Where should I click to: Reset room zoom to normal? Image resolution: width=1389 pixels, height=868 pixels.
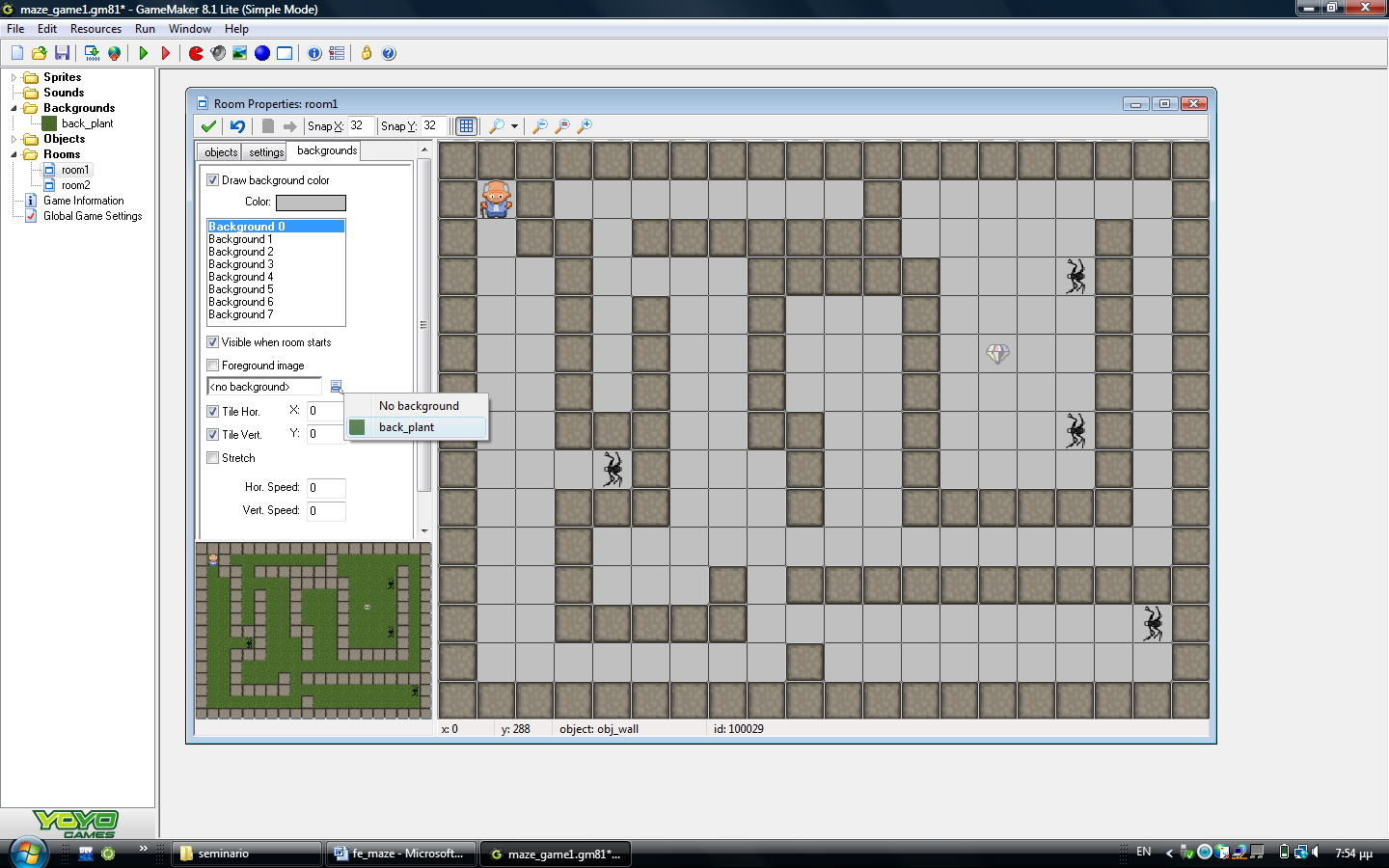[x=562, y=126]
